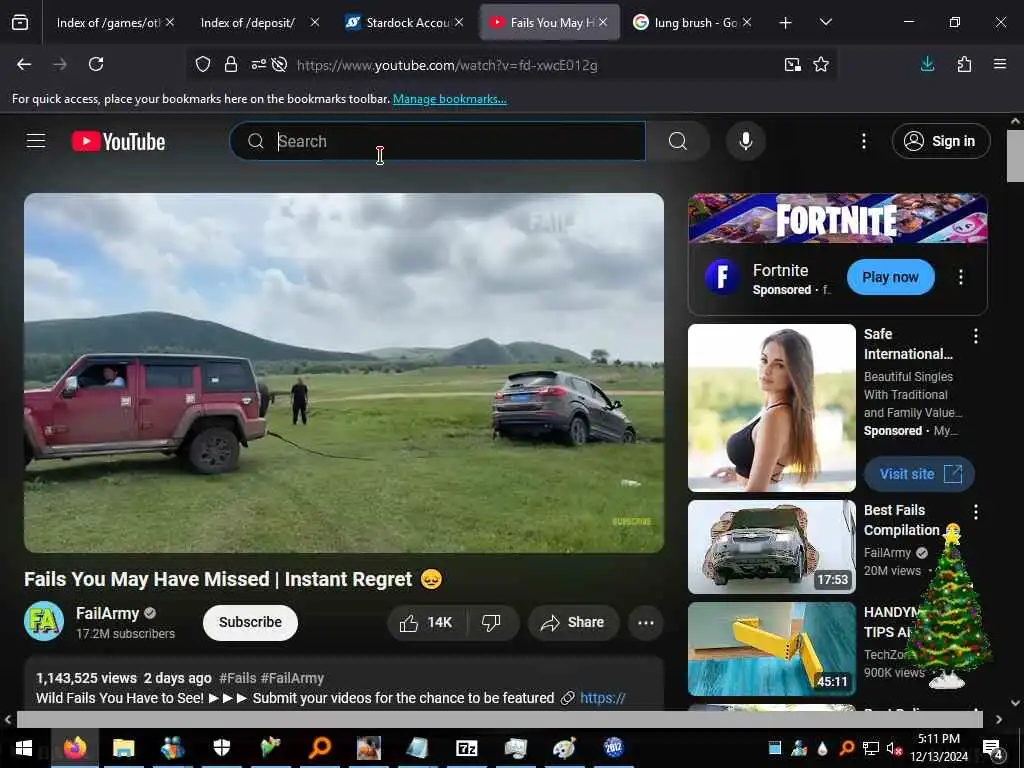Open more actions ellipsis under video
This screenshot has width=1024, height=768.
click(x=646, y=623)
